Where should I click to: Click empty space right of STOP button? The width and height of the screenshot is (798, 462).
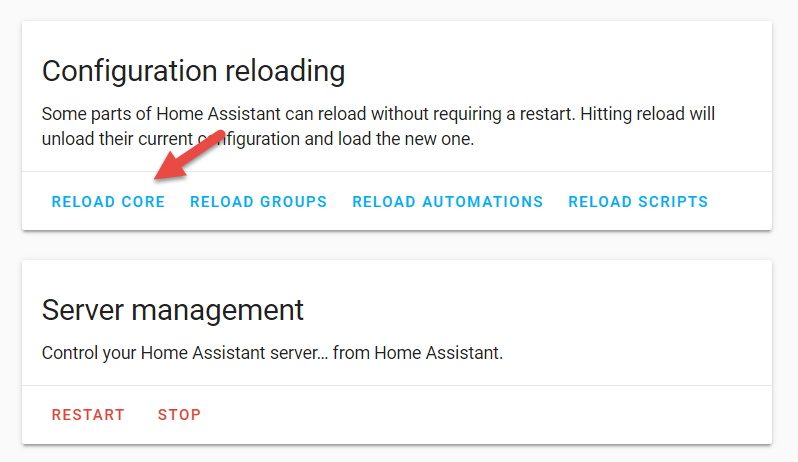click(x=480, y=415)
